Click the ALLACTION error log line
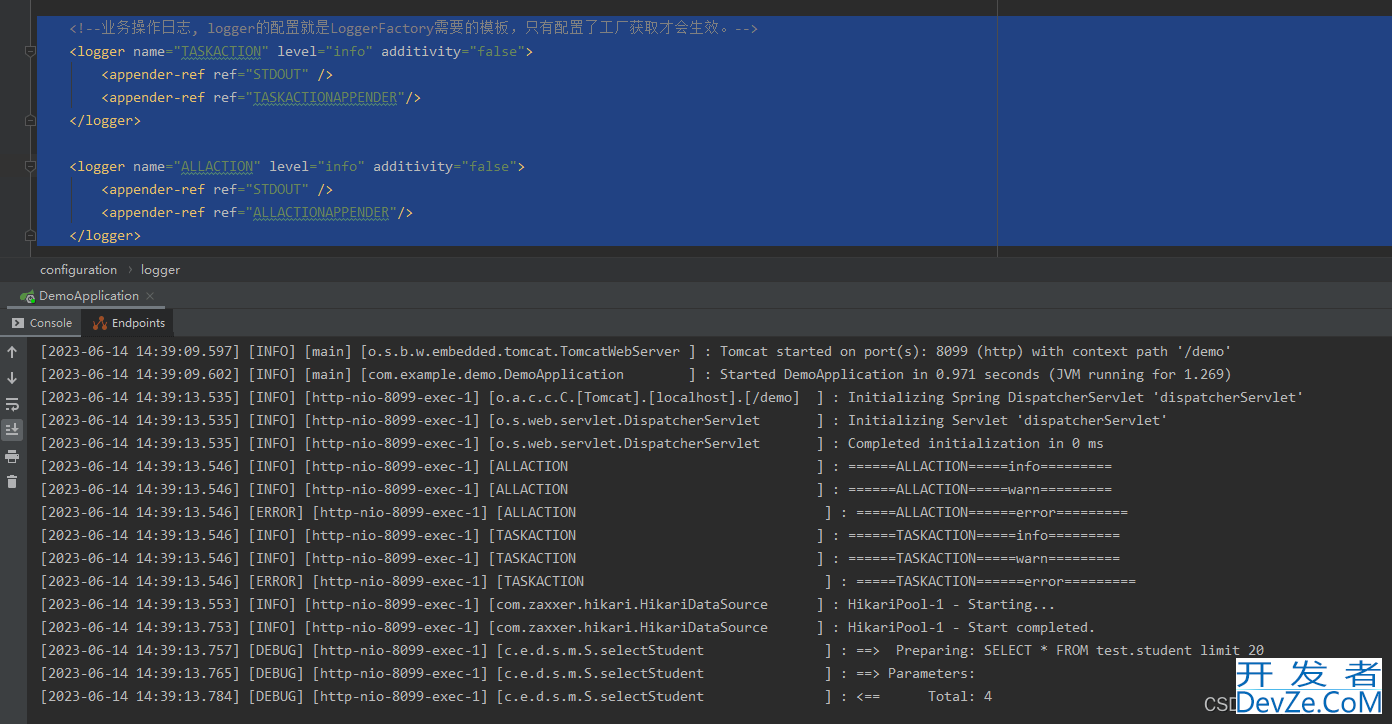 (584, 512)
